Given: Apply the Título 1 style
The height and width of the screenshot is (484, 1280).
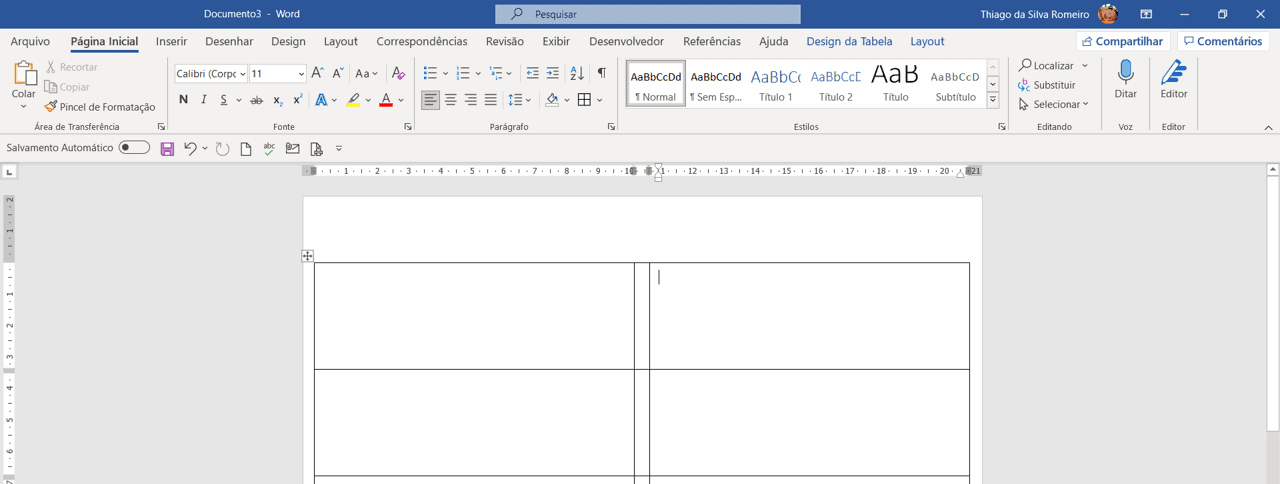Looking at the screenshot, I should [776, 83].
